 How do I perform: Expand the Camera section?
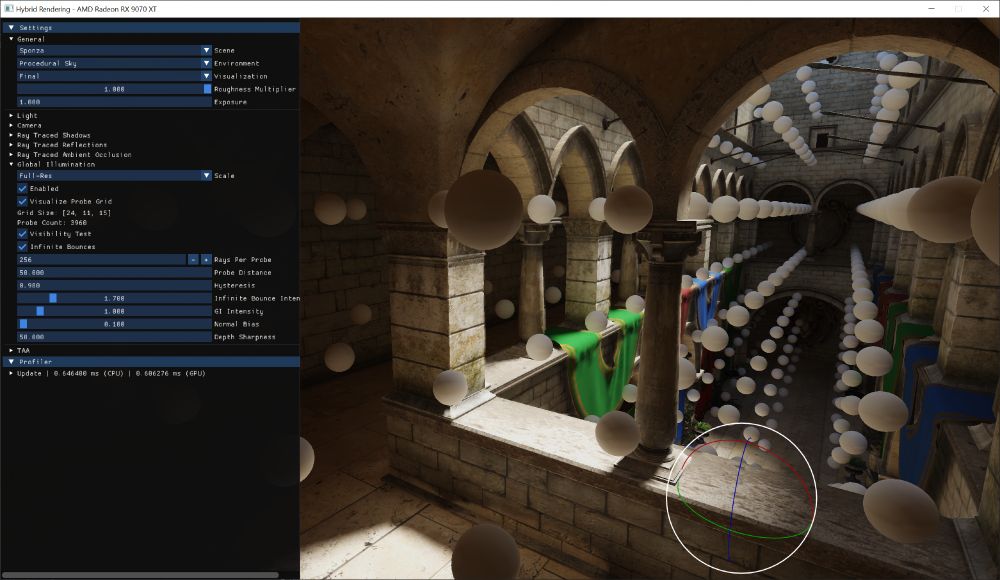coord(11,125)
